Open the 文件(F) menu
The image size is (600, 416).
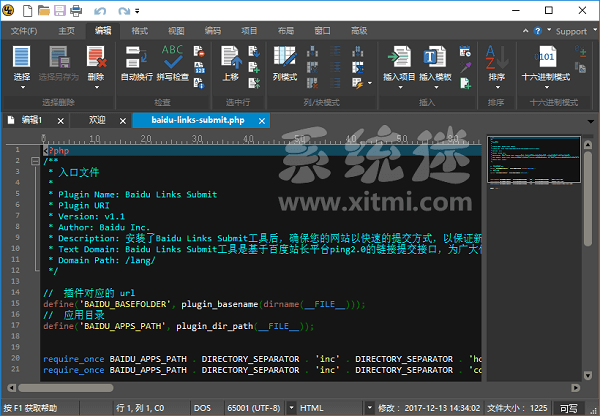(24, 31)
